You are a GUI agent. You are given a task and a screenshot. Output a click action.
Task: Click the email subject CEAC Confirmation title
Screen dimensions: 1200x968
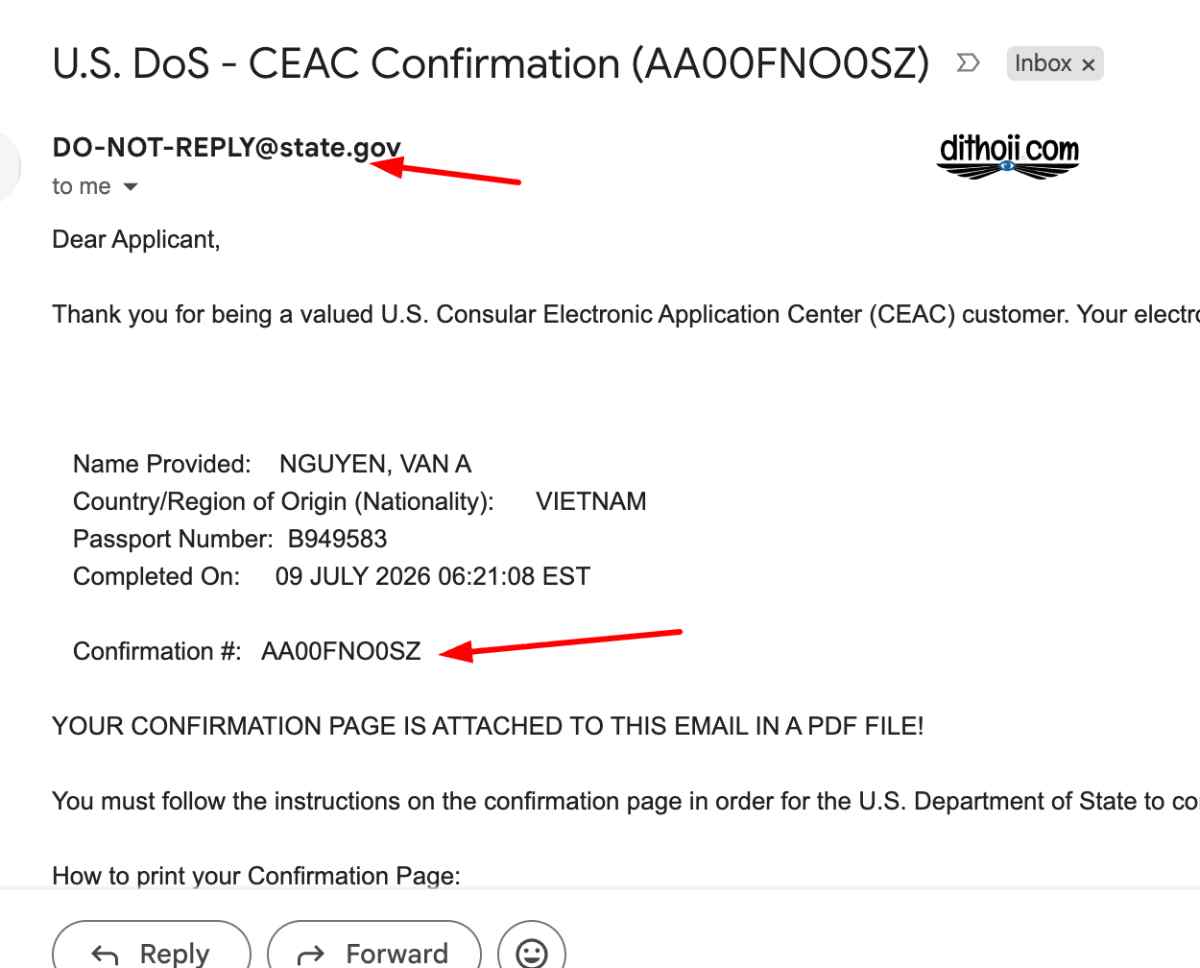[x=490, y=63]
